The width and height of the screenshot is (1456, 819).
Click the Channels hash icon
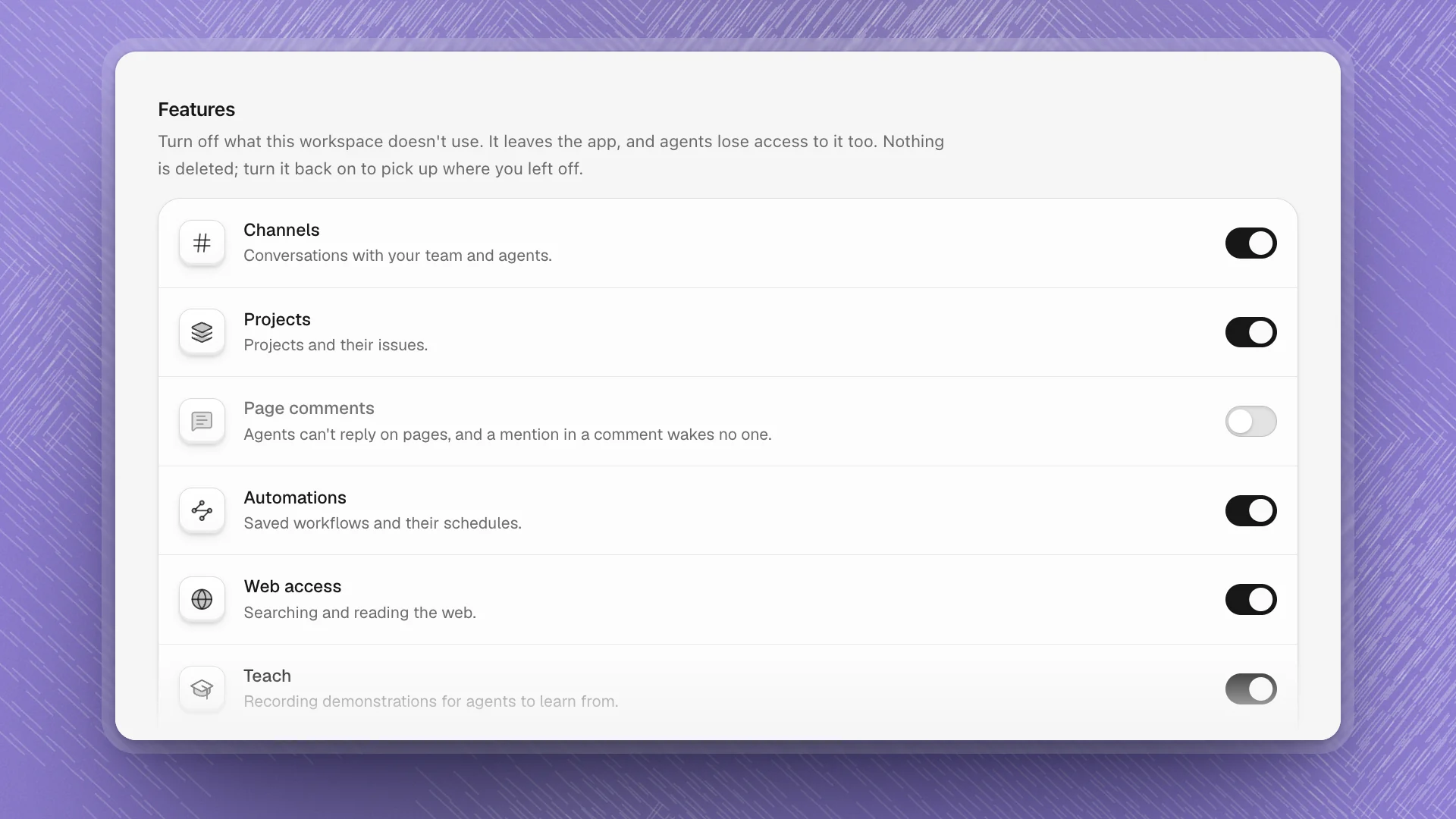tap(202, 243)
